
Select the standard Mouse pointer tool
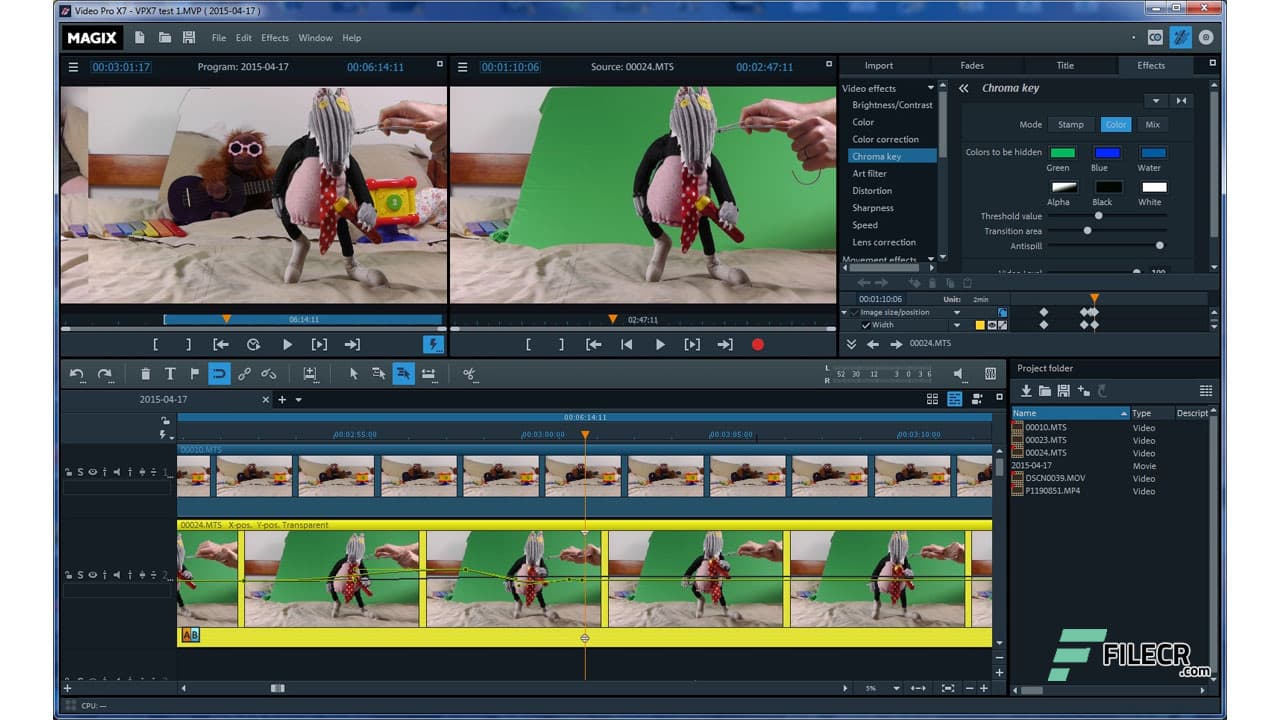354,373
